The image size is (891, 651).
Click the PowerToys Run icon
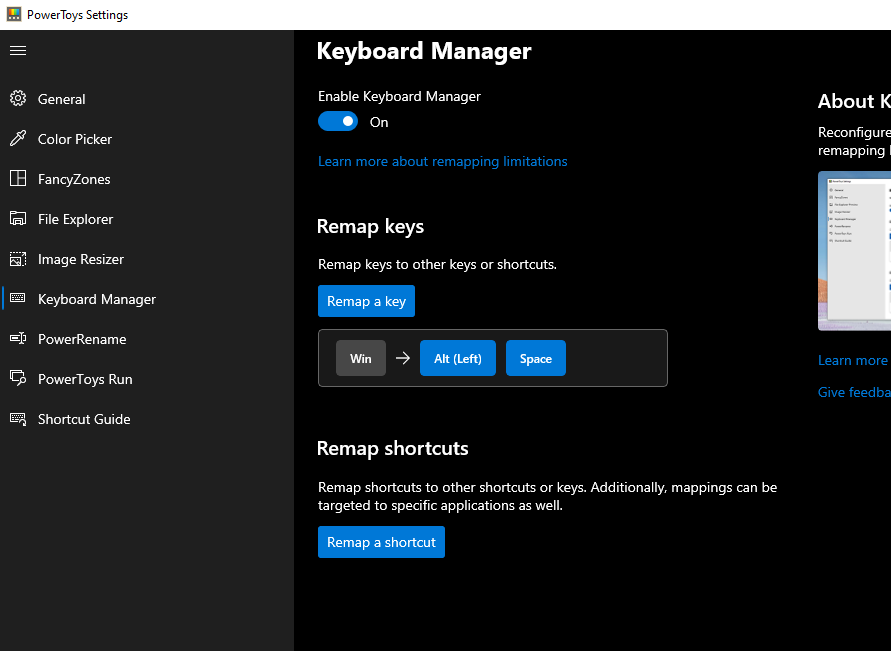[18, 378]
